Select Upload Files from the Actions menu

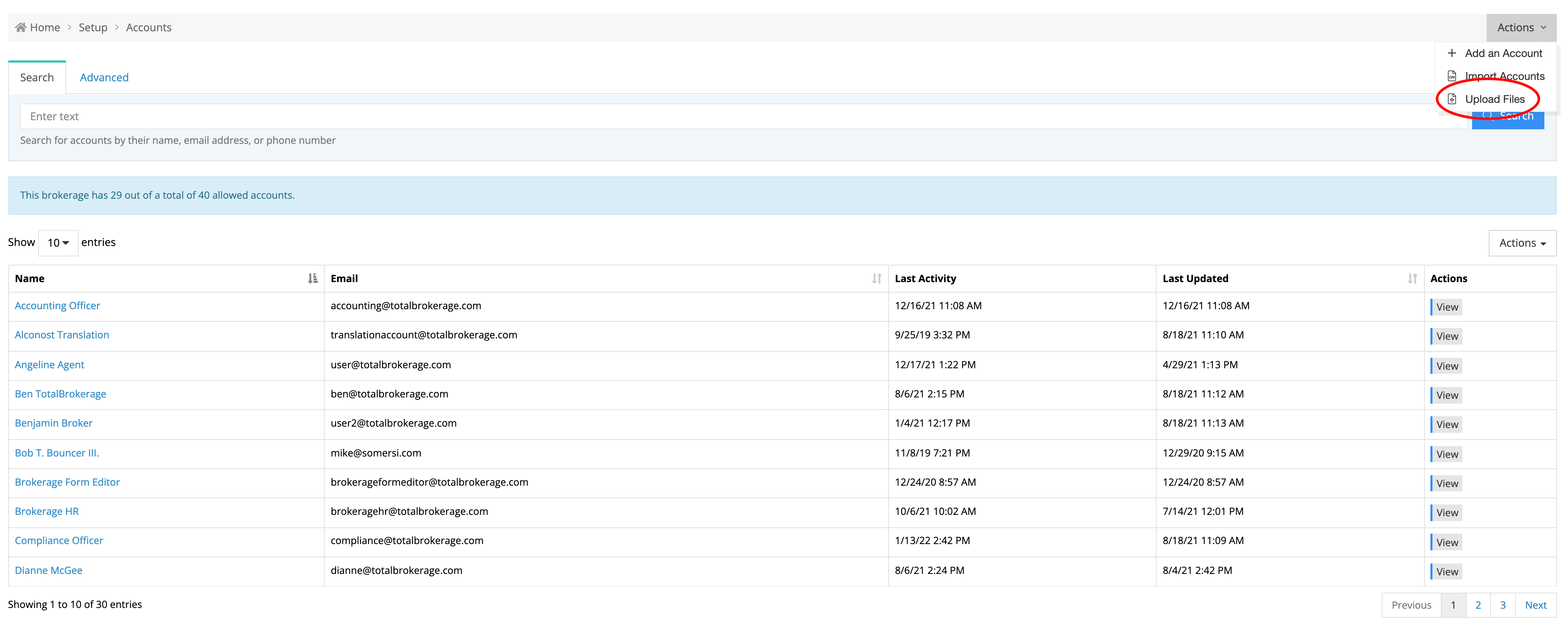tap(1494, 99)
